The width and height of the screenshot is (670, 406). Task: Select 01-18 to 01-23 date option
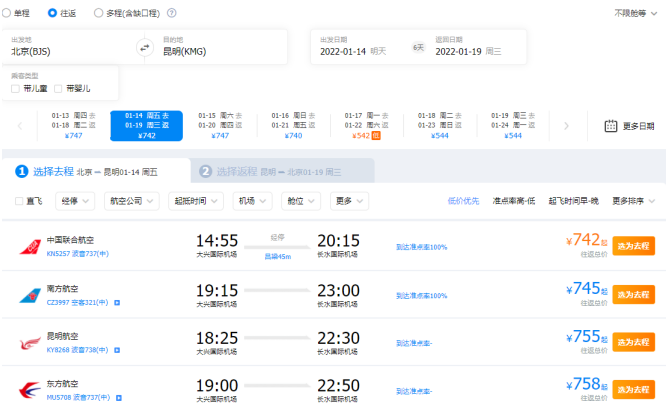[440, 126]
